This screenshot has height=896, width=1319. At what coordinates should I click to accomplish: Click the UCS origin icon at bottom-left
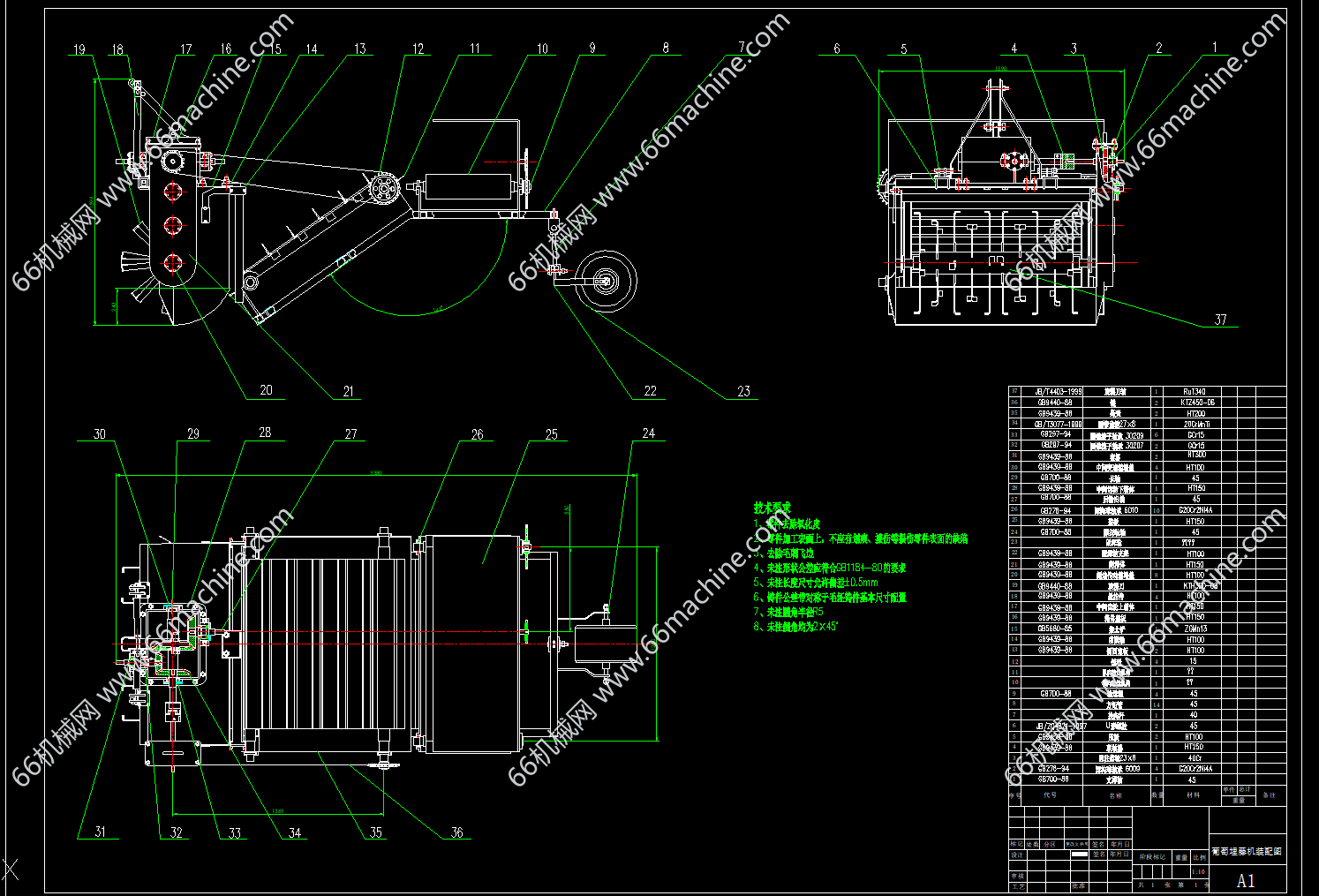tap(11, 869)
